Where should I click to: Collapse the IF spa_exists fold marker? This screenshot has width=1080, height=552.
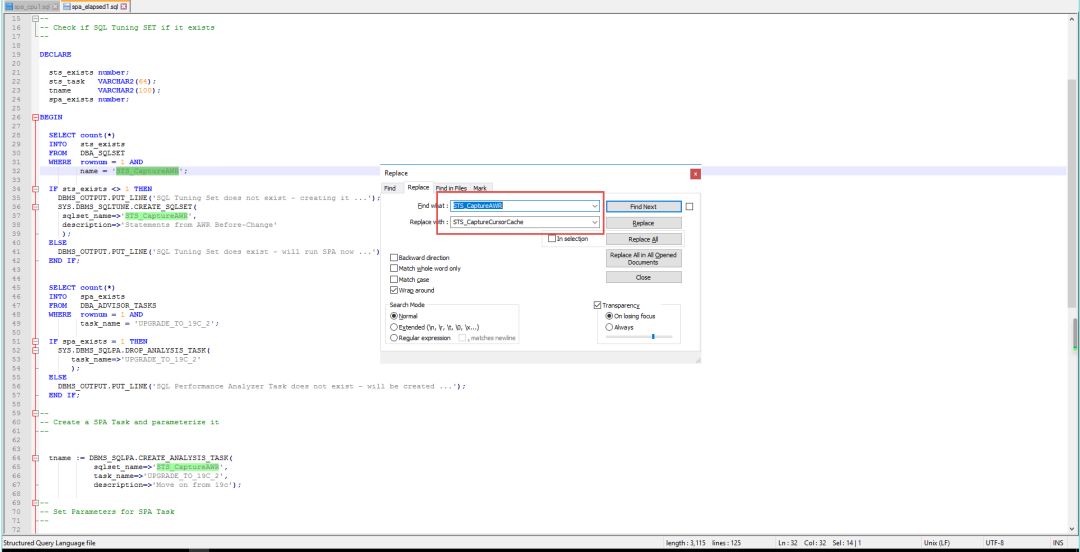pos(35,341)
